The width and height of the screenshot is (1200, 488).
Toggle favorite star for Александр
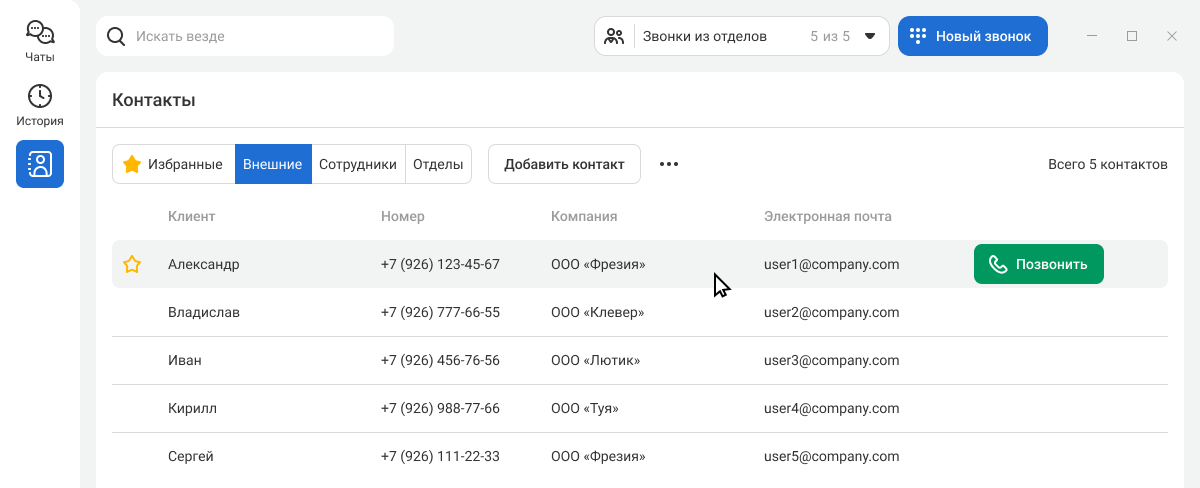132,265
